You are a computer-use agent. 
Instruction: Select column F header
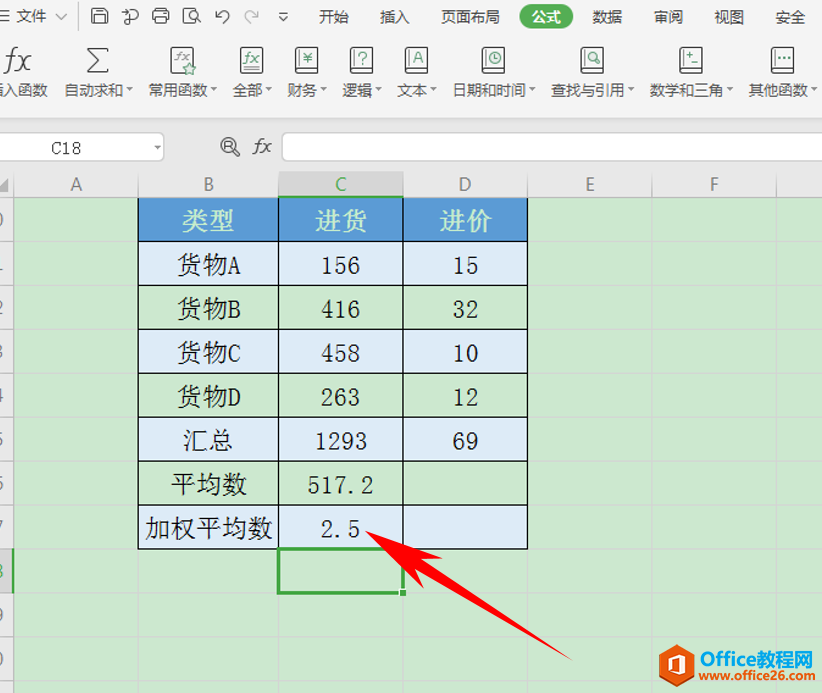[714, 185]
